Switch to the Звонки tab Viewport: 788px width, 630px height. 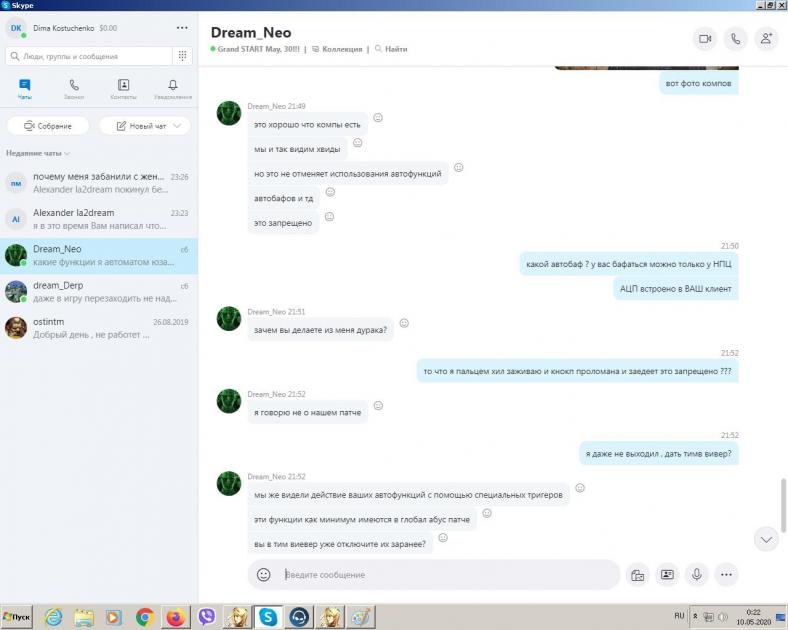[74, 89]
